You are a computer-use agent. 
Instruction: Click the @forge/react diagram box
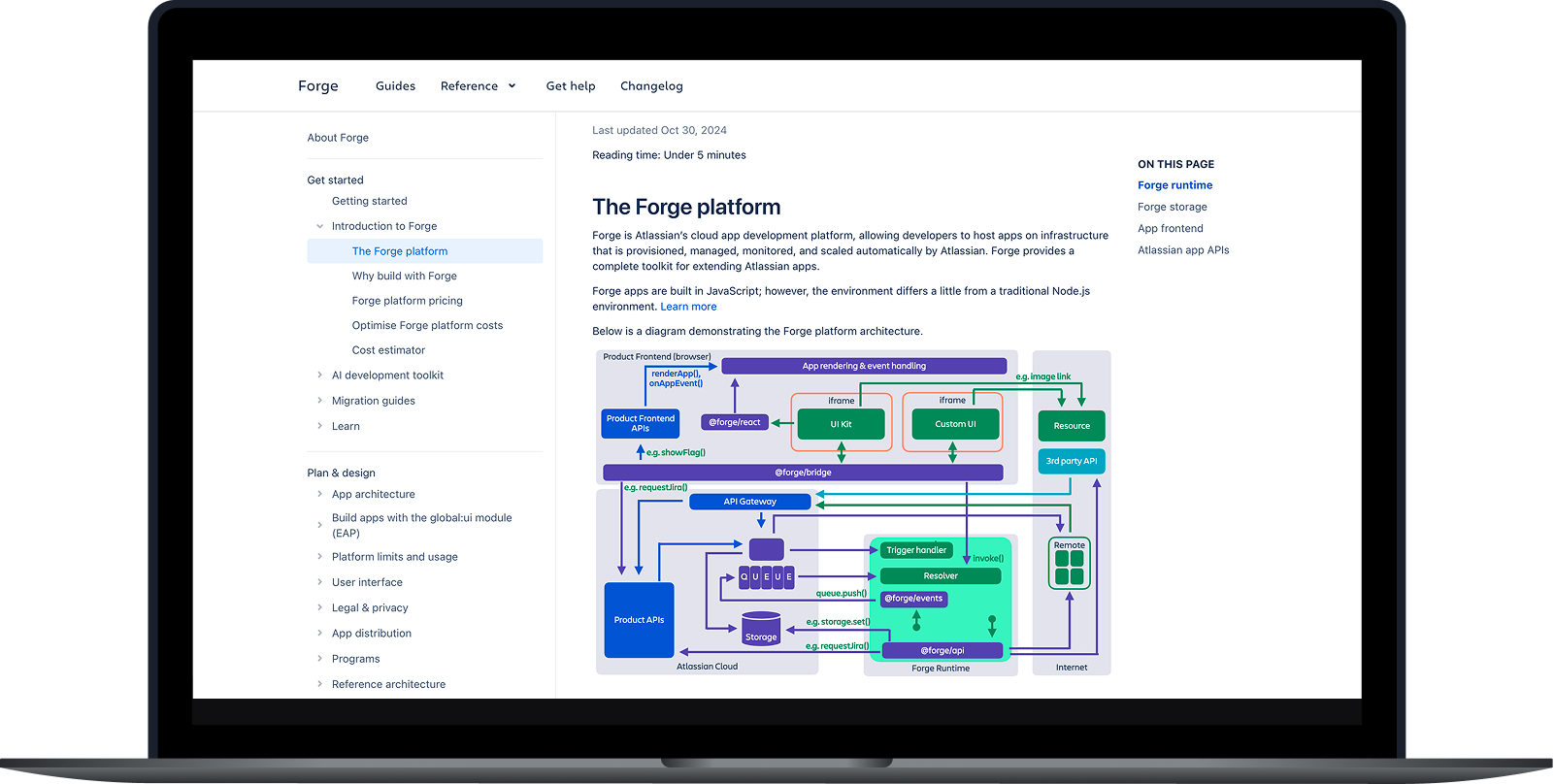pyautogui.click(x=735, y=422)
